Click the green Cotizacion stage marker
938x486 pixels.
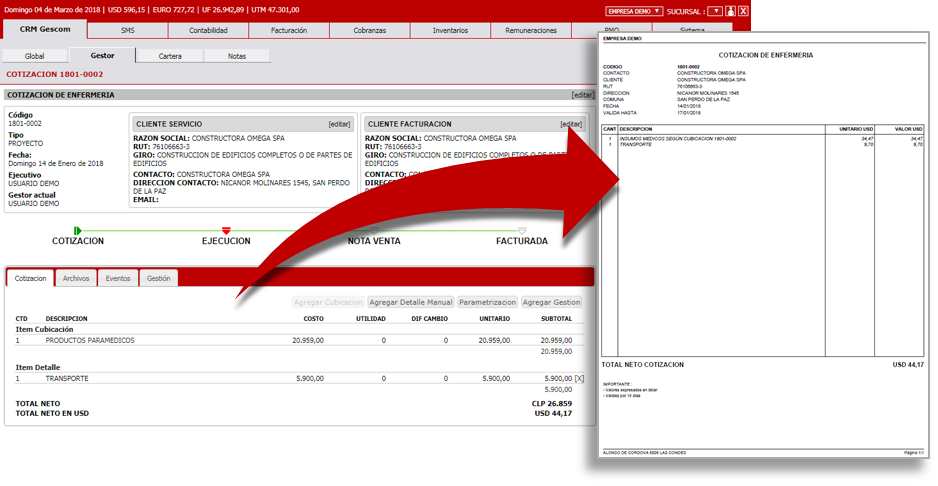click(78, 231)
